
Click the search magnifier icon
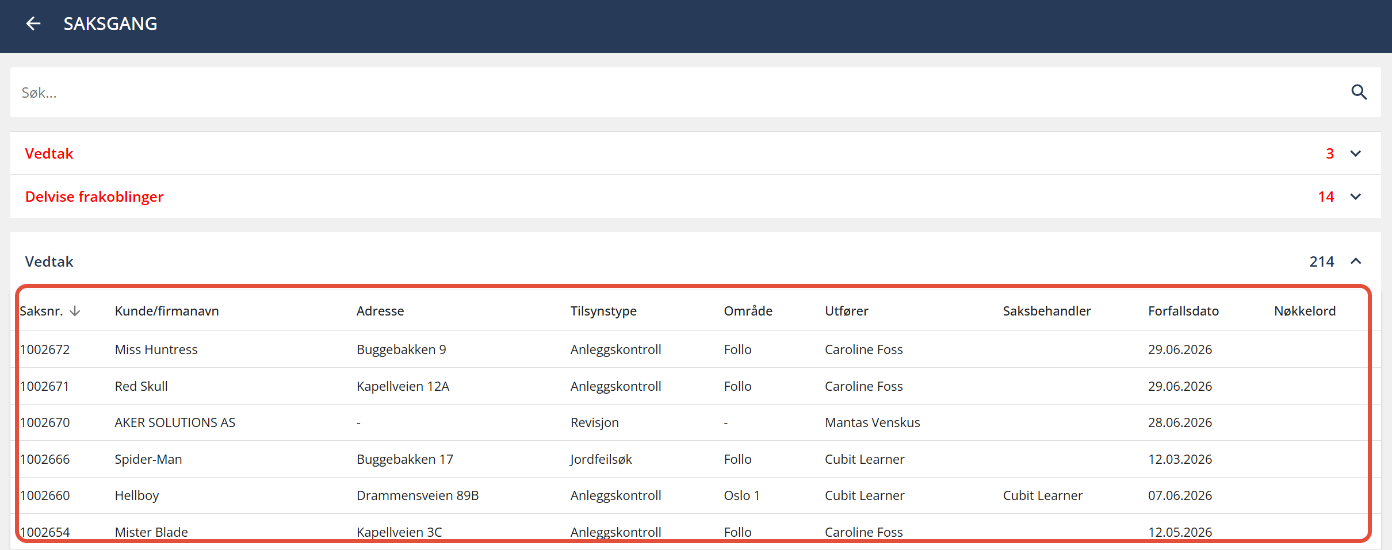[x=1359, y=92]
